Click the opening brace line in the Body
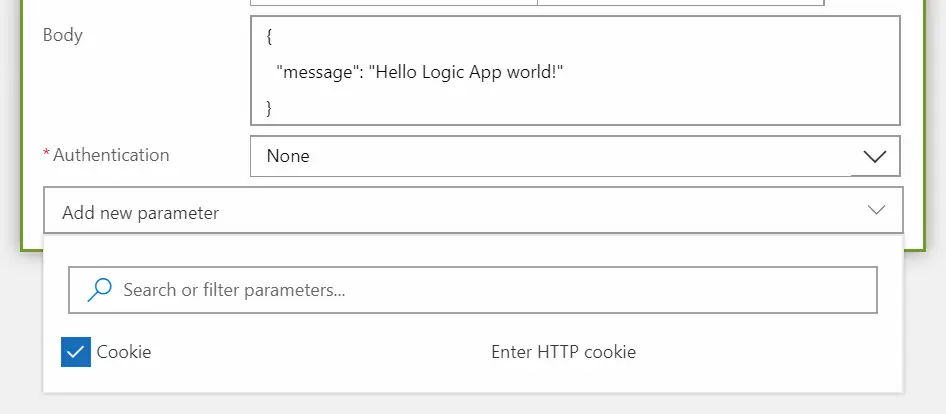This screenshot has width=946, height=414. click(269, 37)
